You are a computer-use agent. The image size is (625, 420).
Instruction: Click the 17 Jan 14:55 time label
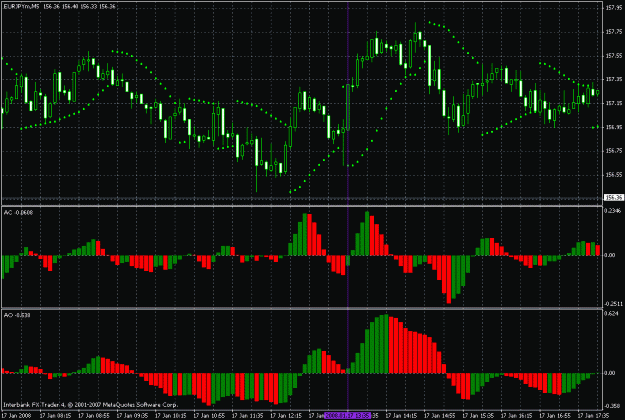[440, 416]
